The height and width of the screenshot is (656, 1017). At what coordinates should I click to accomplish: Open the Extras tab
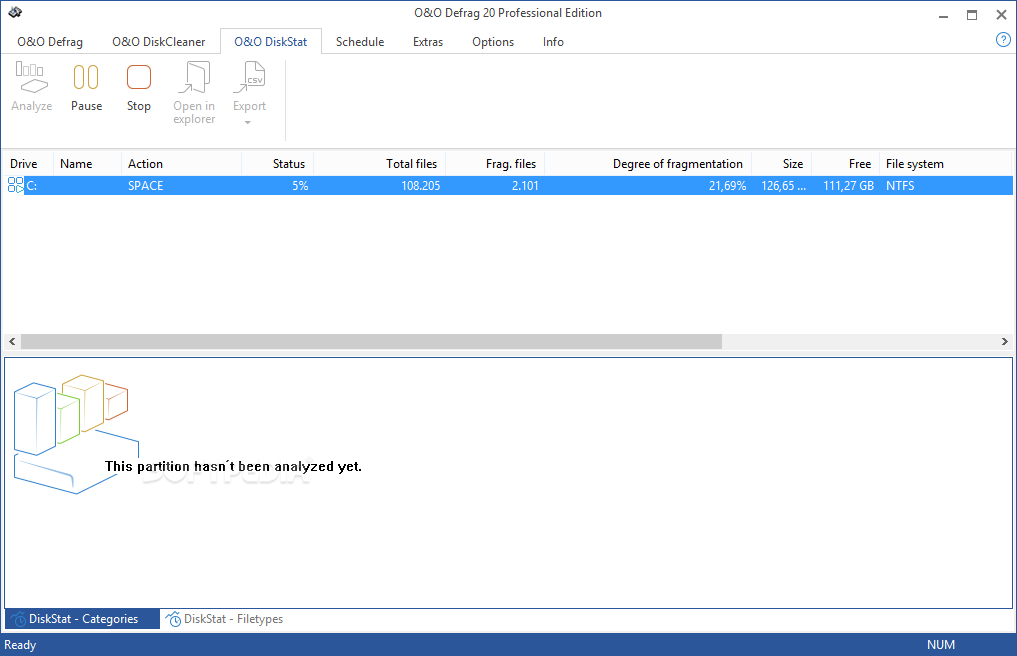(x=428, y=42)
